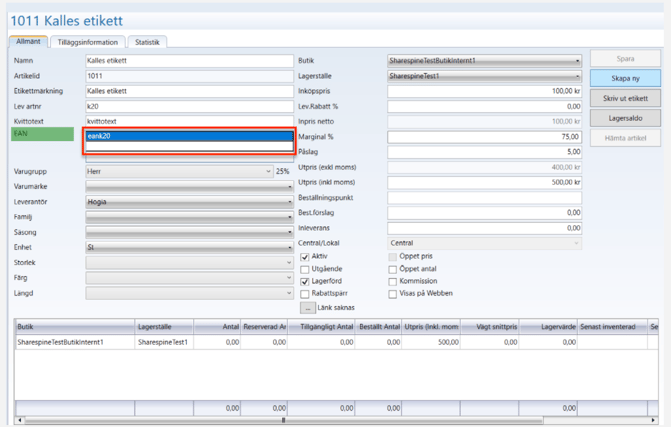Image resolution: width=671 pixels, height=427 pixels.
Task: Open the Statistik tab
Action: (147, 42)
